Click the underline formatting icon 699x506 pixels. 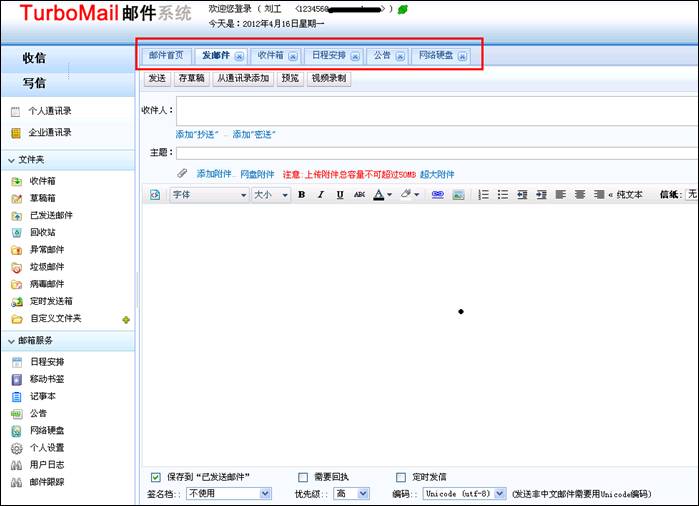coord(340,195)
